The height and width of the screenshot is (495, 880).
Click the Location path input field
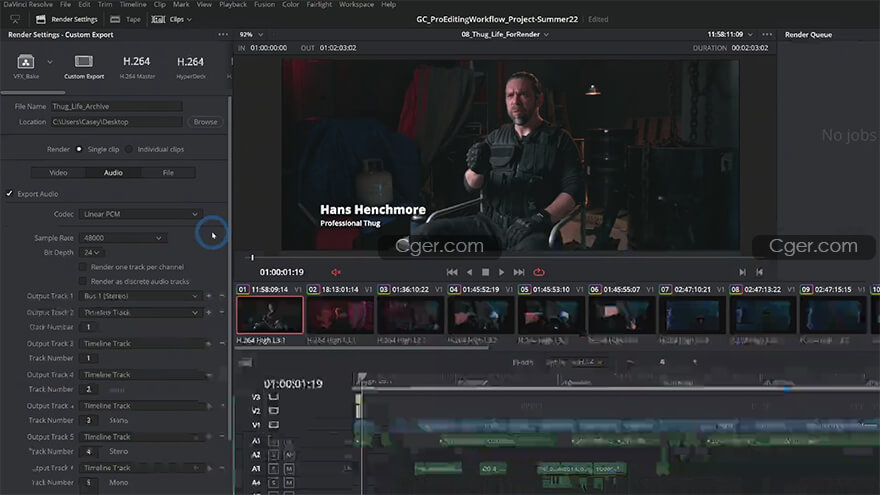[x=117, y=122]
